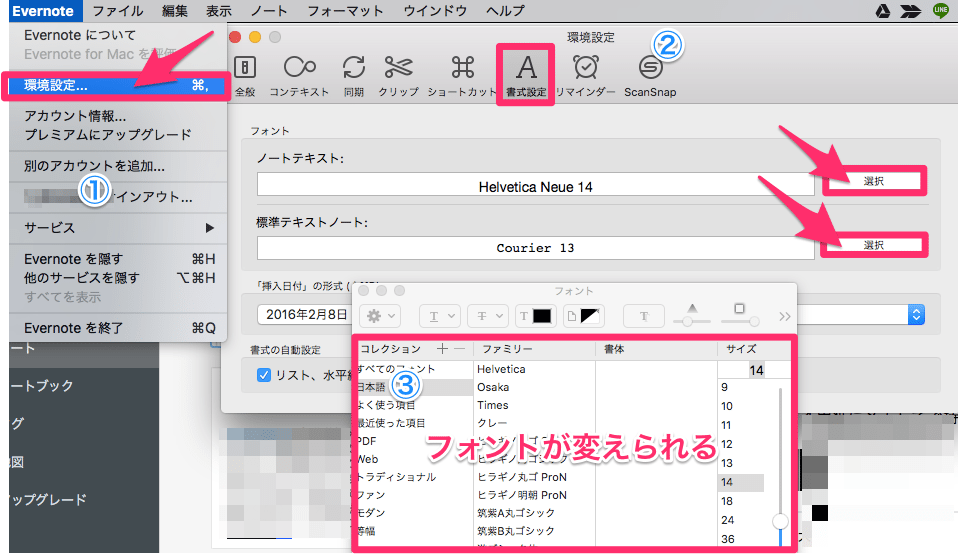Open the font panel gear actions menu
The width and height of the screenshot is (958, 554).
coord(380,316)
